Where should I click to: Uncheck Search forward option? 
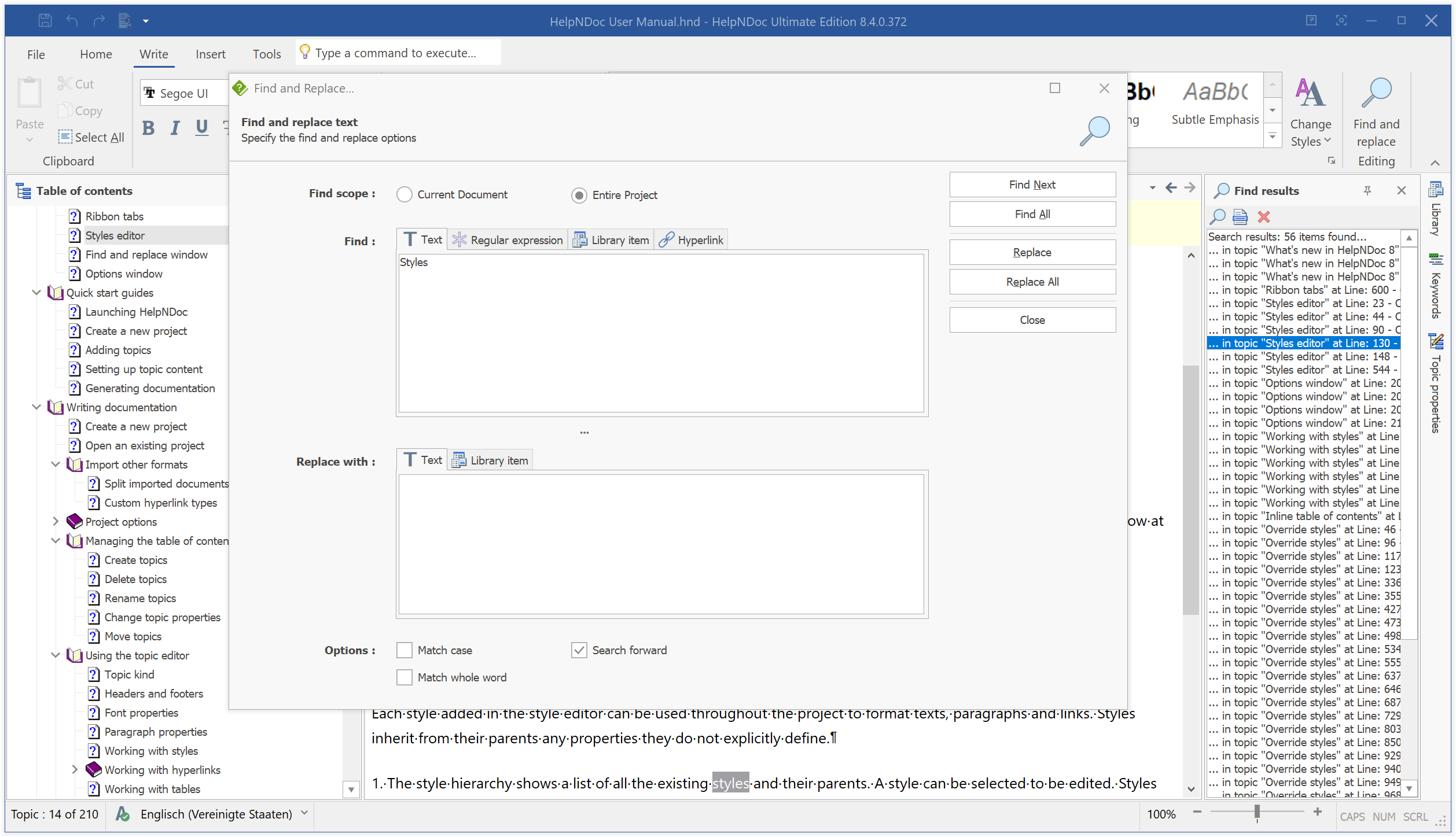[x=579, y=650]
